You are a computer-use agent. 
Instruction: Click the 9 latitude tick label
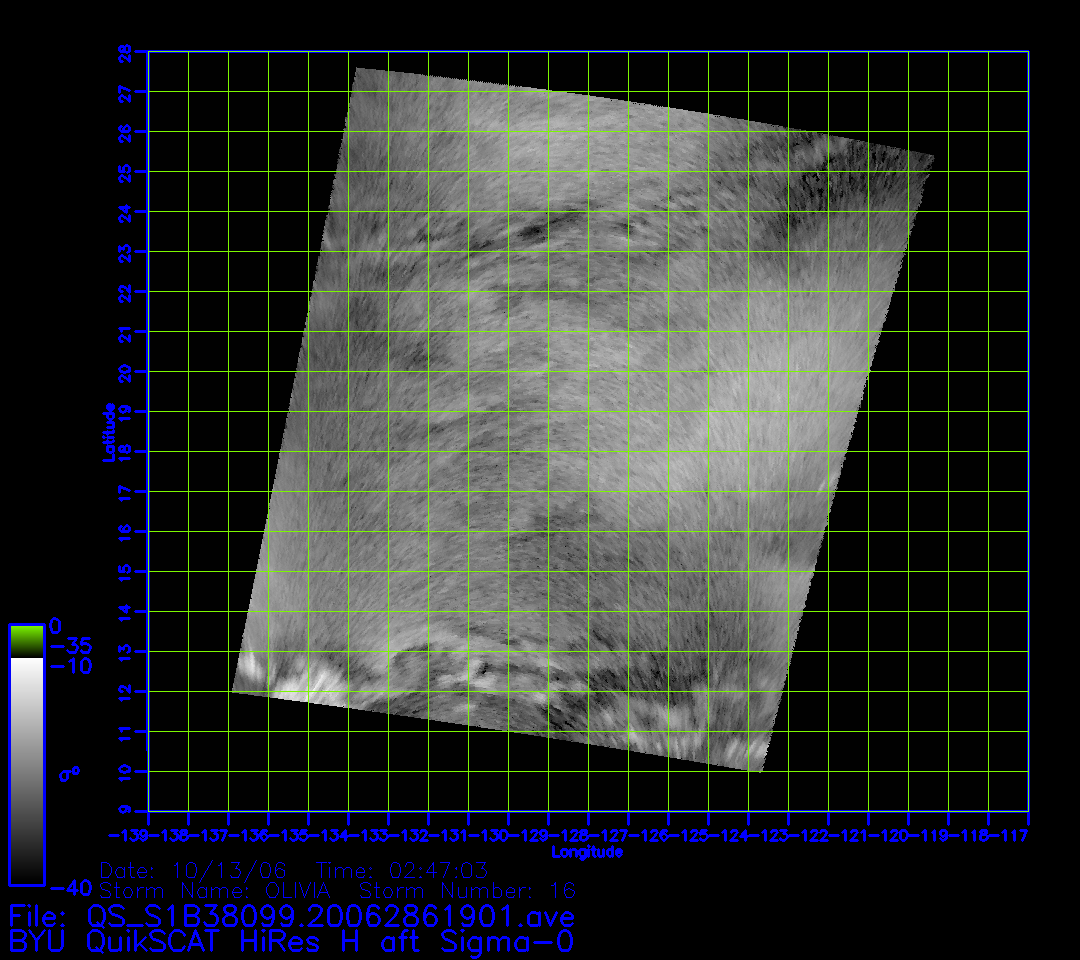125,811
